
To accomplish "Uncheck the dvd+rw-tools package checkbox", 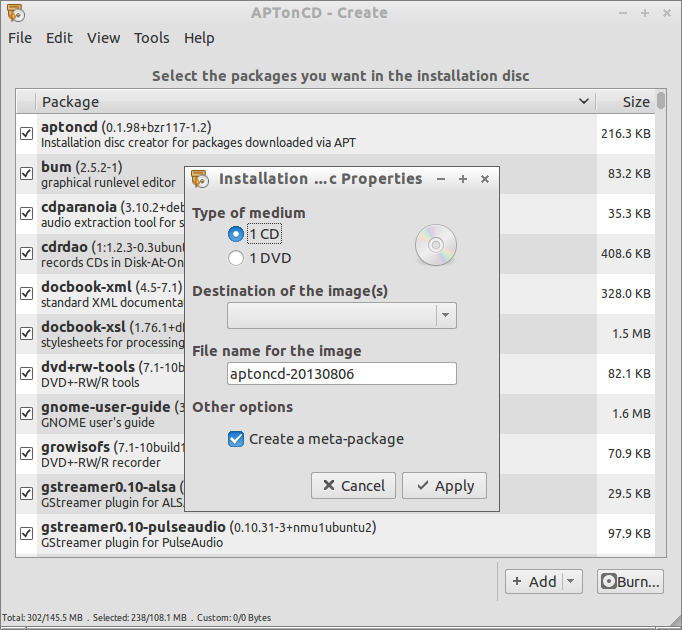I will [27, 373].
